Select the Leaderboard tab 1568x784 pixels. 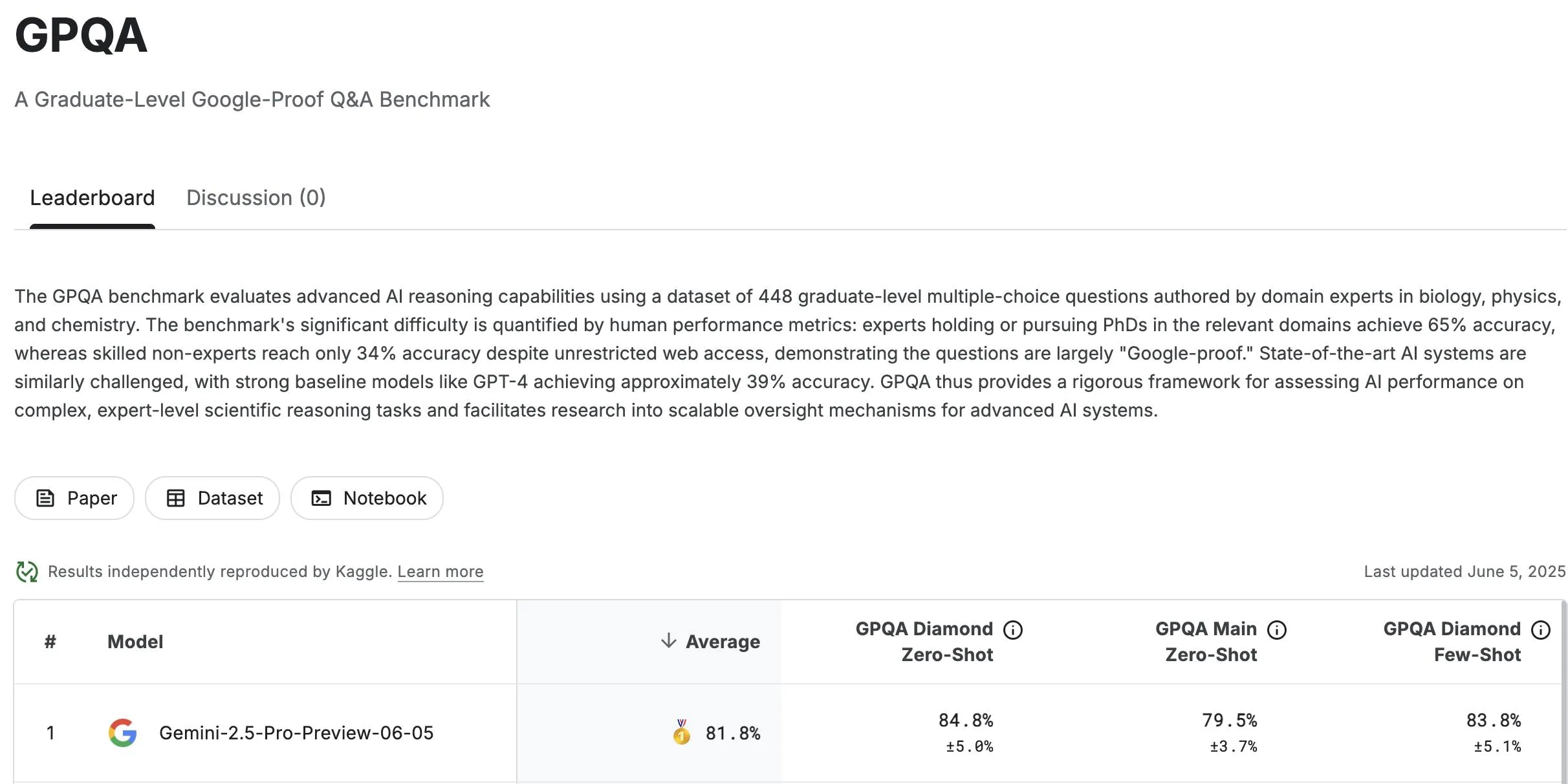(93, 197)
